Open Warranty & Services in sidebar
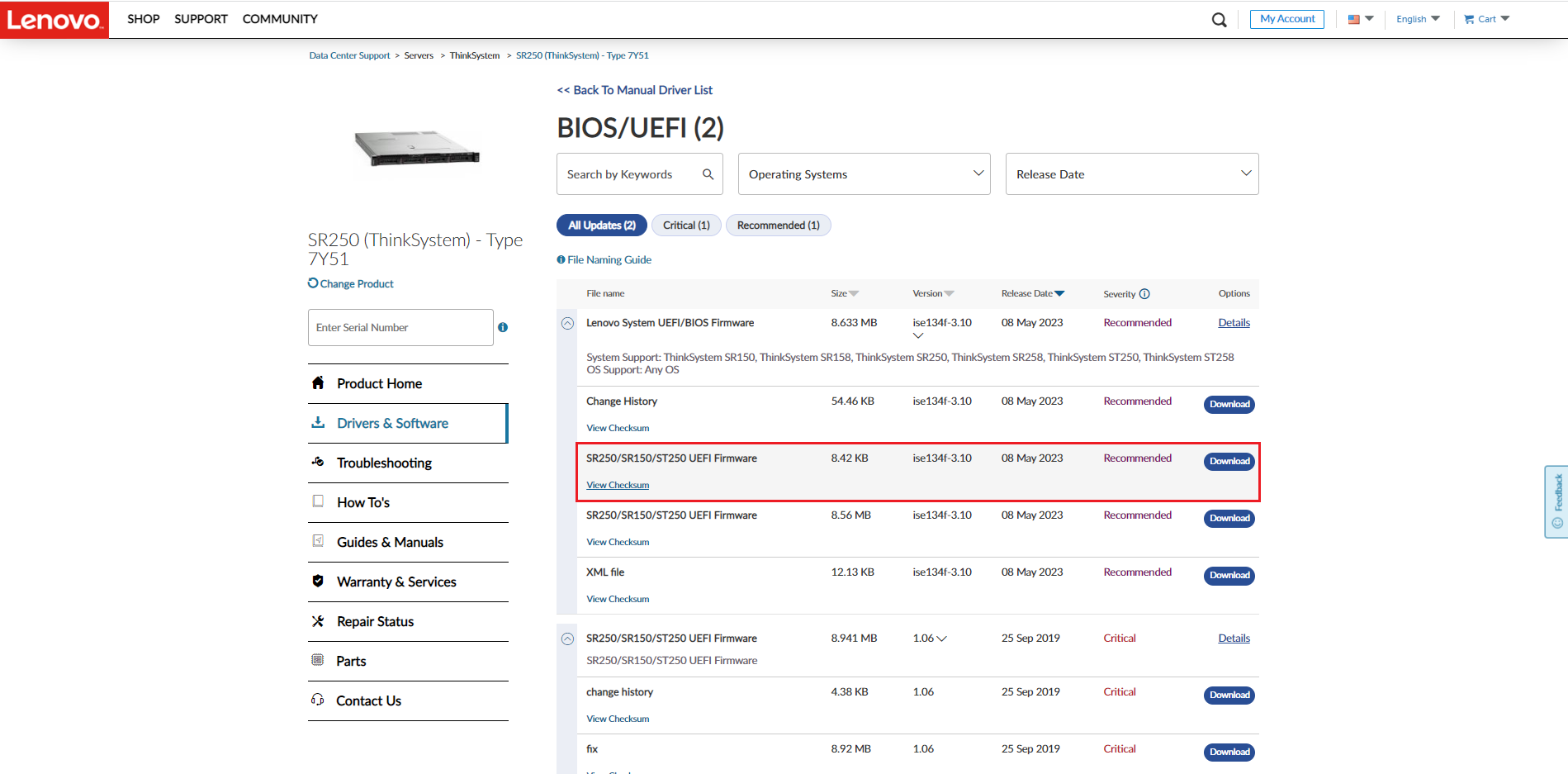1568x774 pixels. click(x=396, y=582)
